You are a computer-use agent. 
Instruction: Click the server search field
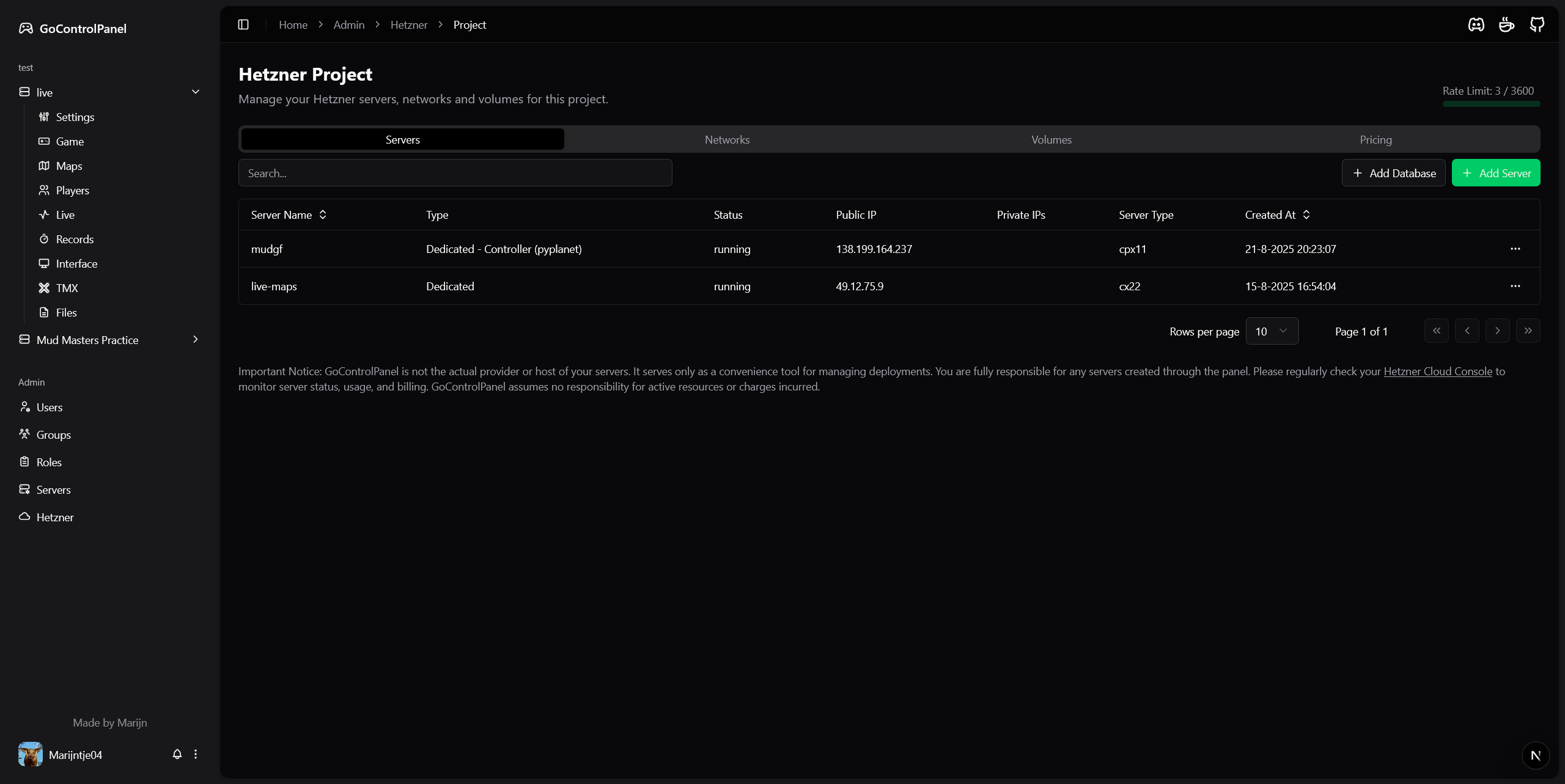pos(455,173)
